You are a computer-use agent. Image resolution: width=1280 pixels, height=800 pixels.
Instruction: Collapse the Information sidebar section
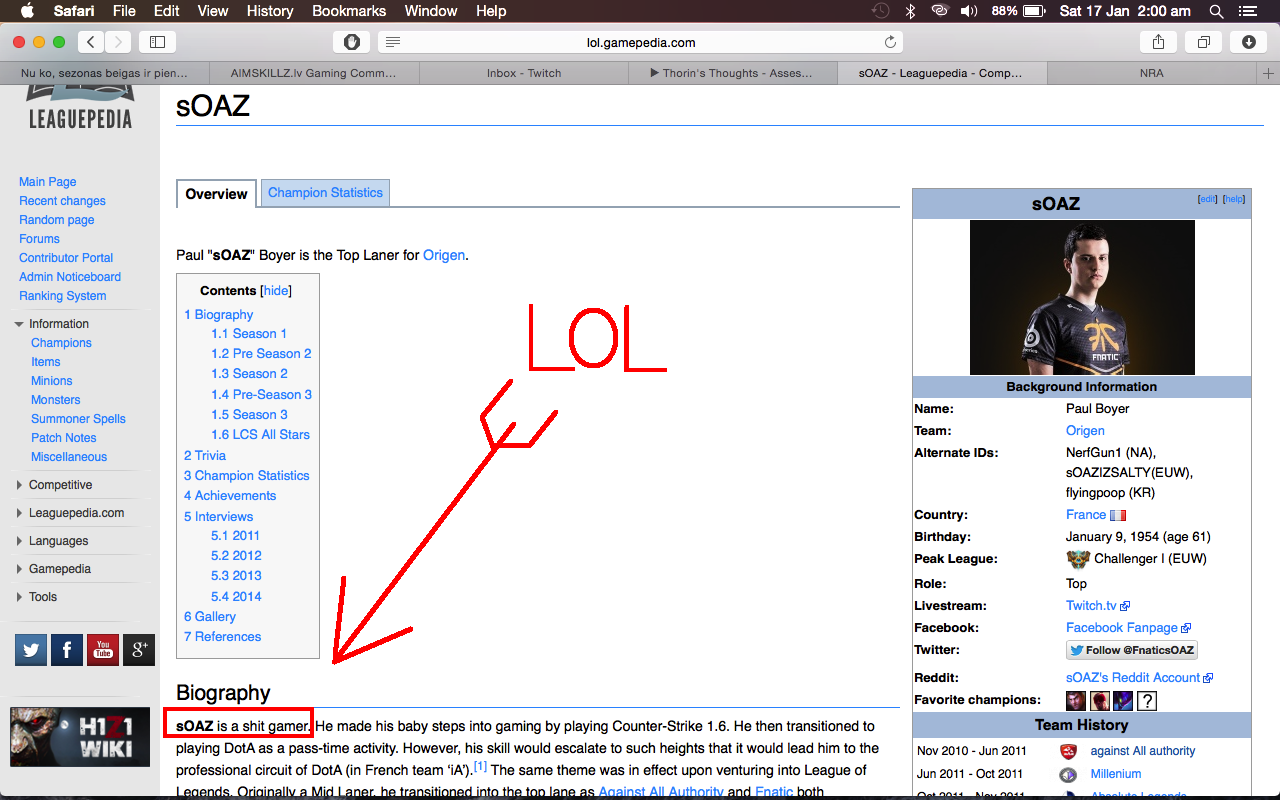pyautogui.click(x=19, y=324)
